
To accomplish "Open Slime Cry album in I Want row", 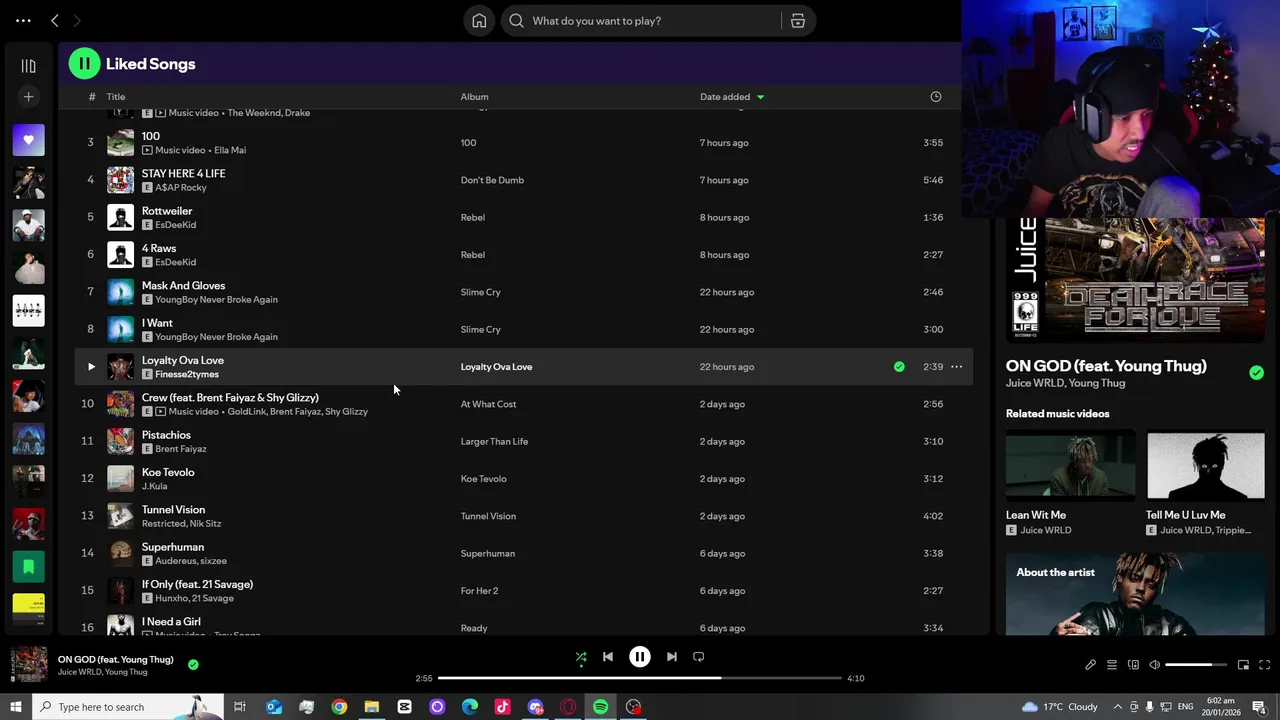I will pyautogui.click(x=480, y=329).
